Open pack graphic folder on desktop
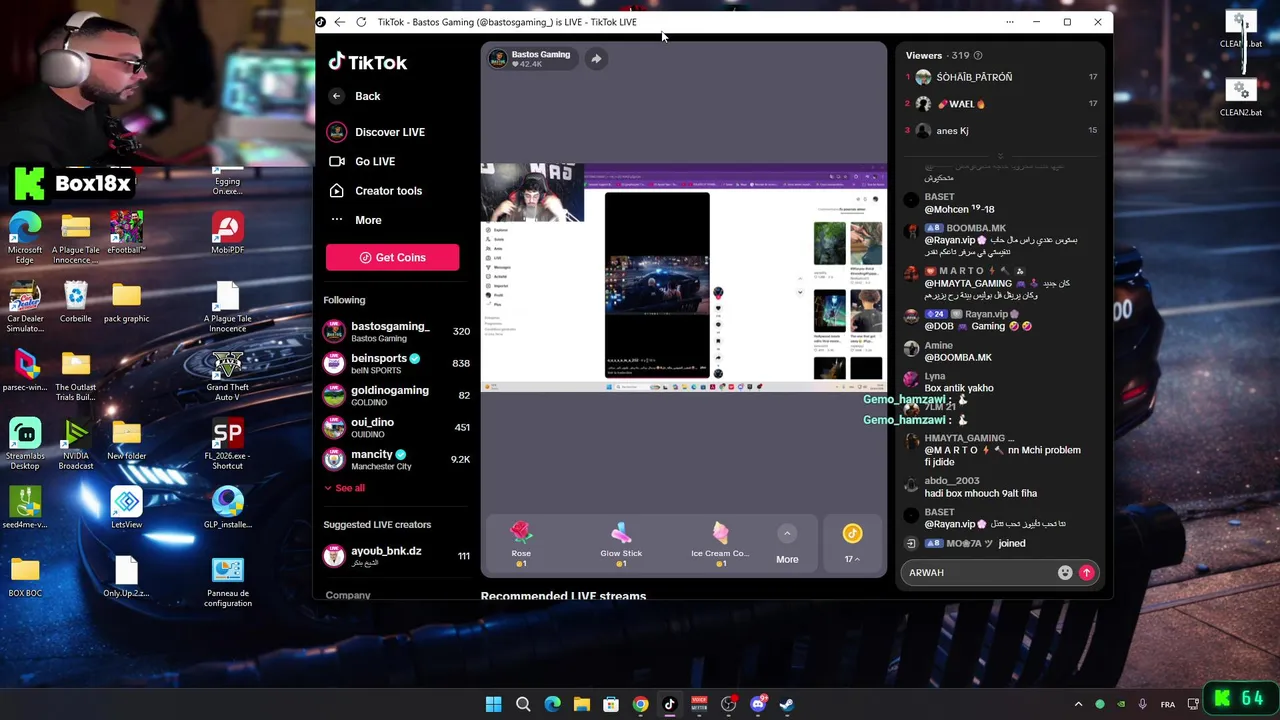This screenshot has height=720, width=1280. (x=126, y=303)
